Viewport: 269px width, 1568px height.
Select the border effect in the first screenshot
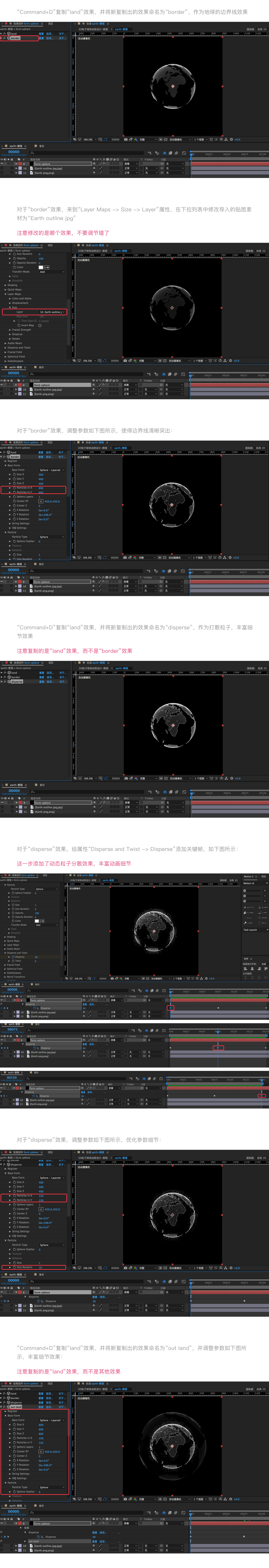(x=15, y=38)
